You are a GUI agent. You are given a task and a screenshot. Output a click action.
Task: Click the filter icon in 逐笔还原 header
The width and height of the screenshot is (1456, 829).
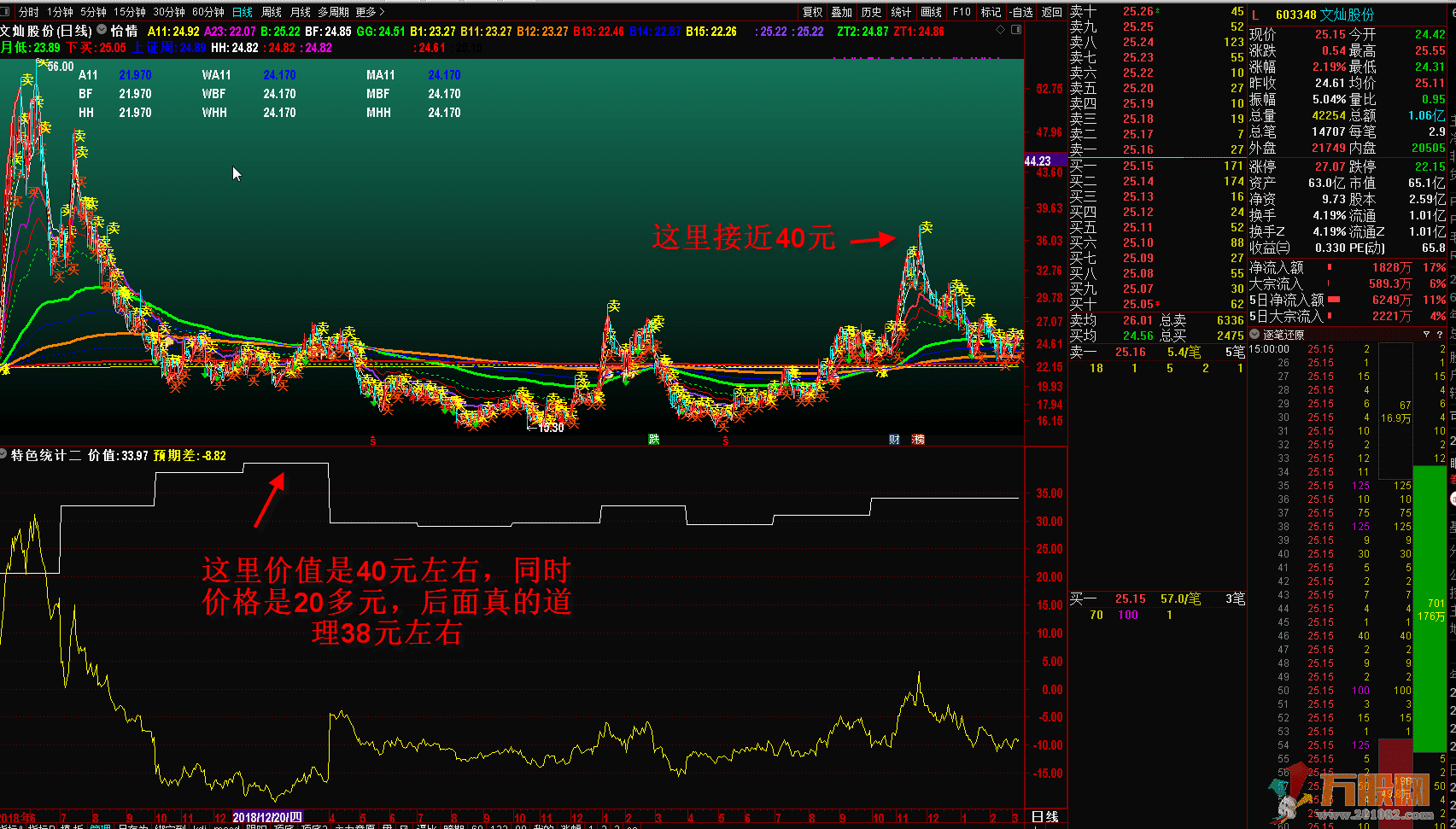pyautogui.click(x=1426, y=335)
